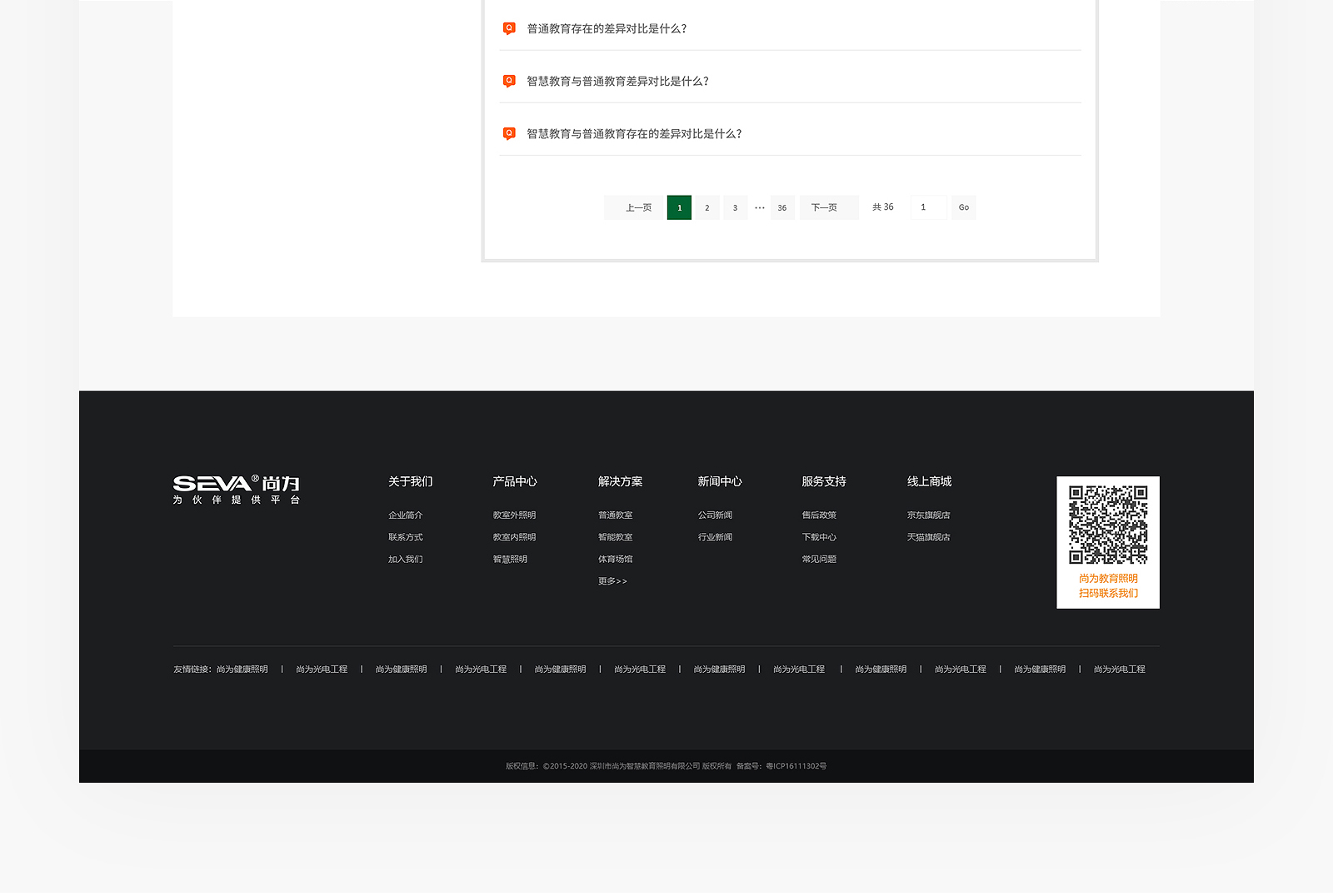
Task: Jump to last page button 36
Action: tap(782, 207)
